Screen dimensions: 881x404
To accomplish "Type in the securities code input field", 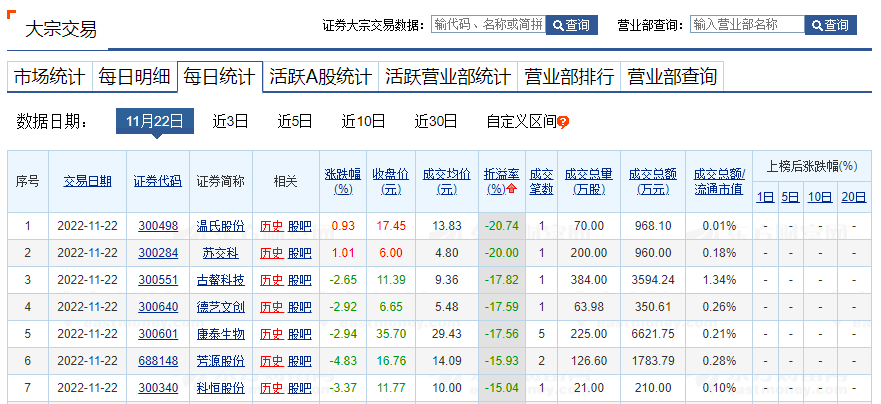I will pyautogui.click(x=487, y=25).
